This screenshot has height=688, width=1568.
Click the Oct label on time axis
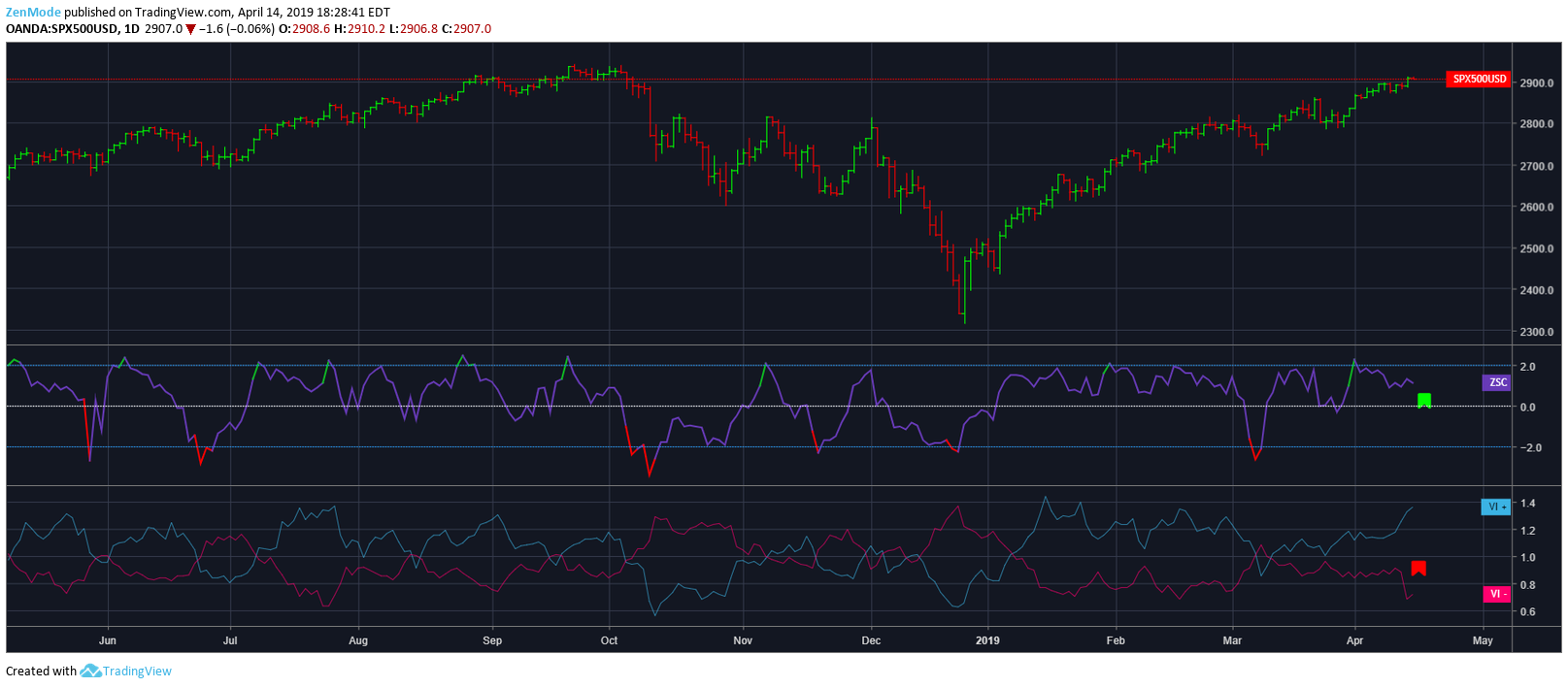[610, 640]
